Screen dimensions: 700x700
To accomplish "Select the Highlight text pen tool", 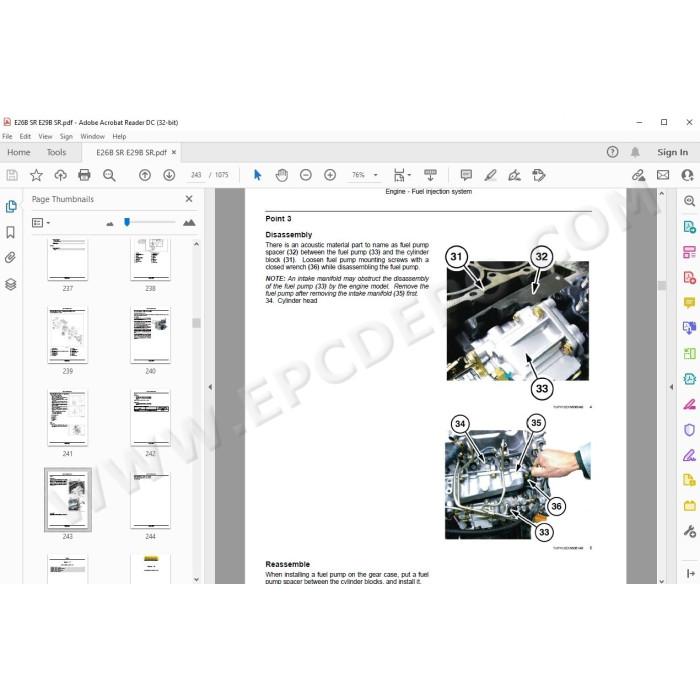I will (x=490, y=175).
